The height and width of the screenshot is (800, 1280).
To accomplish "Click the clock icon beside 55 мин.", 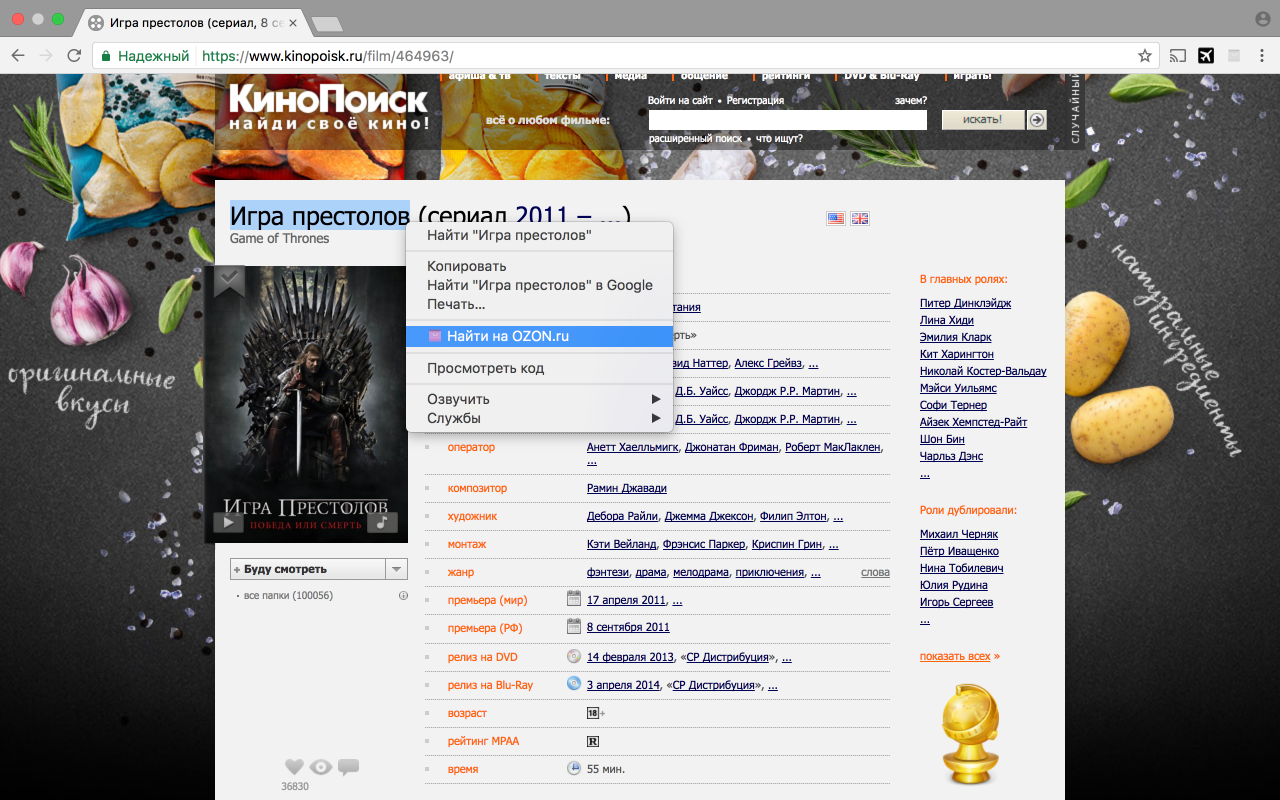I will (574, 769).
